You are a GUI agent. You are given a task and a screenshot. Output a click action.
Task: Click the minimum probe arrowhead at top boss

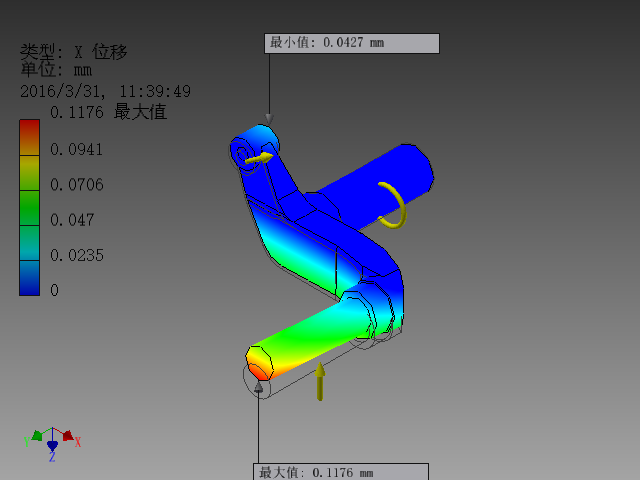click(x=269, y=119)
